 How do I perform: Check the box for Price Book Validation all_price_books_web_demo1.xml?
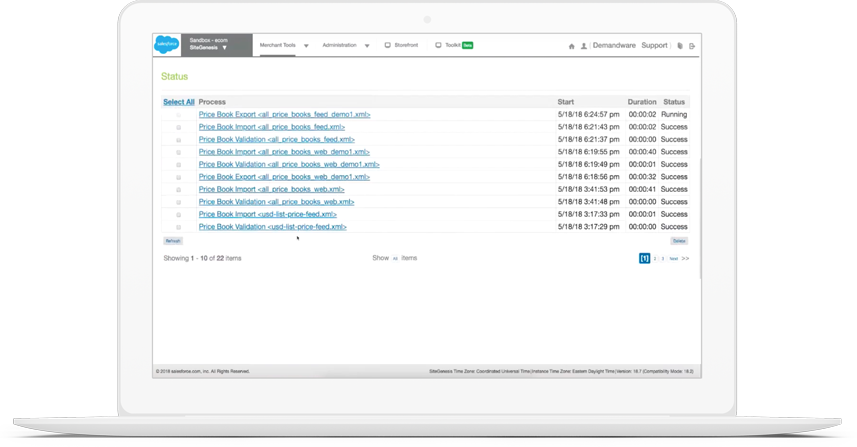coord(179,164)
